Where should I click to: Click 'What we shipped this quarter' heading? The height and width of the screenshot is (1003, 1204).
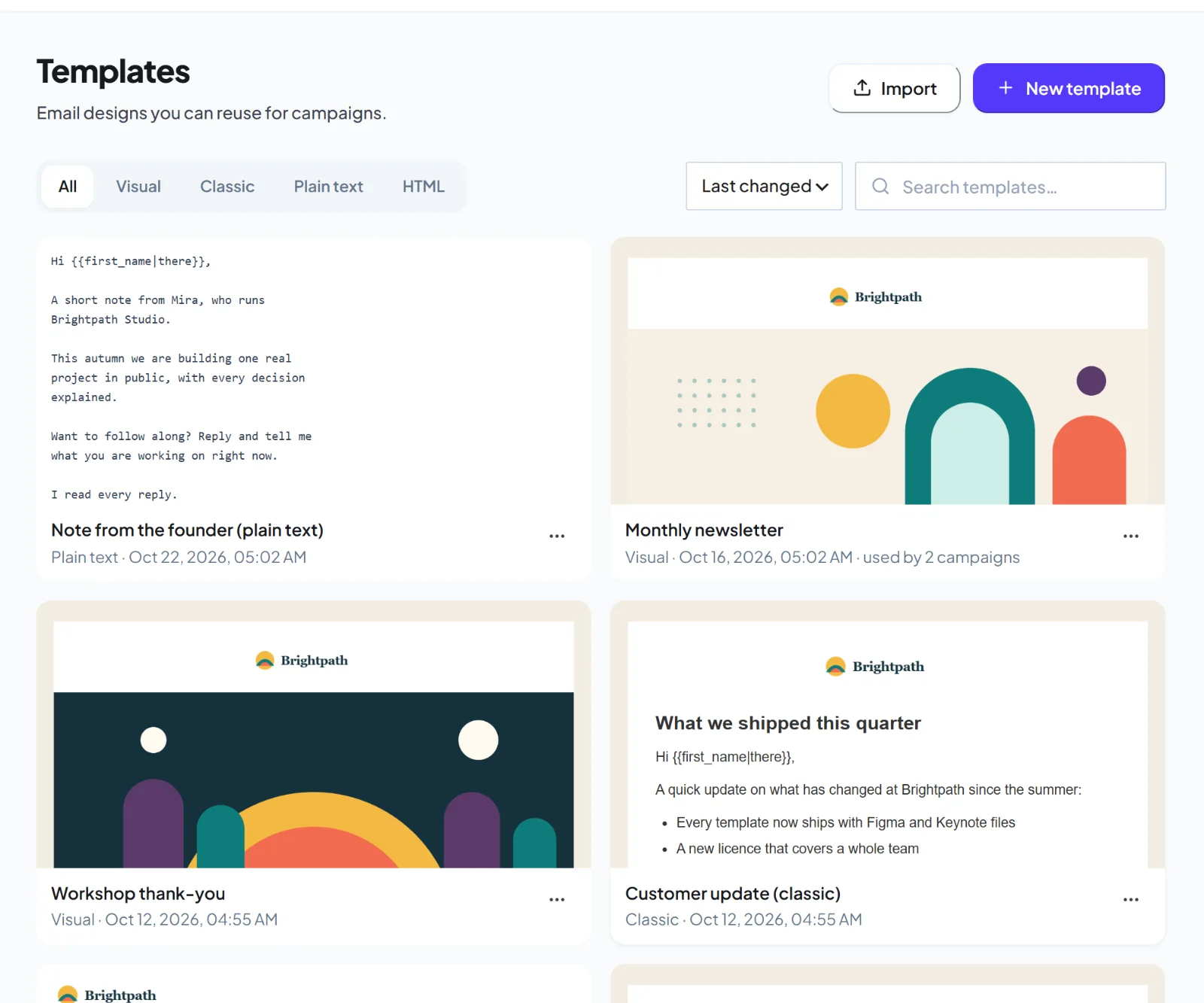pos(788,723)
